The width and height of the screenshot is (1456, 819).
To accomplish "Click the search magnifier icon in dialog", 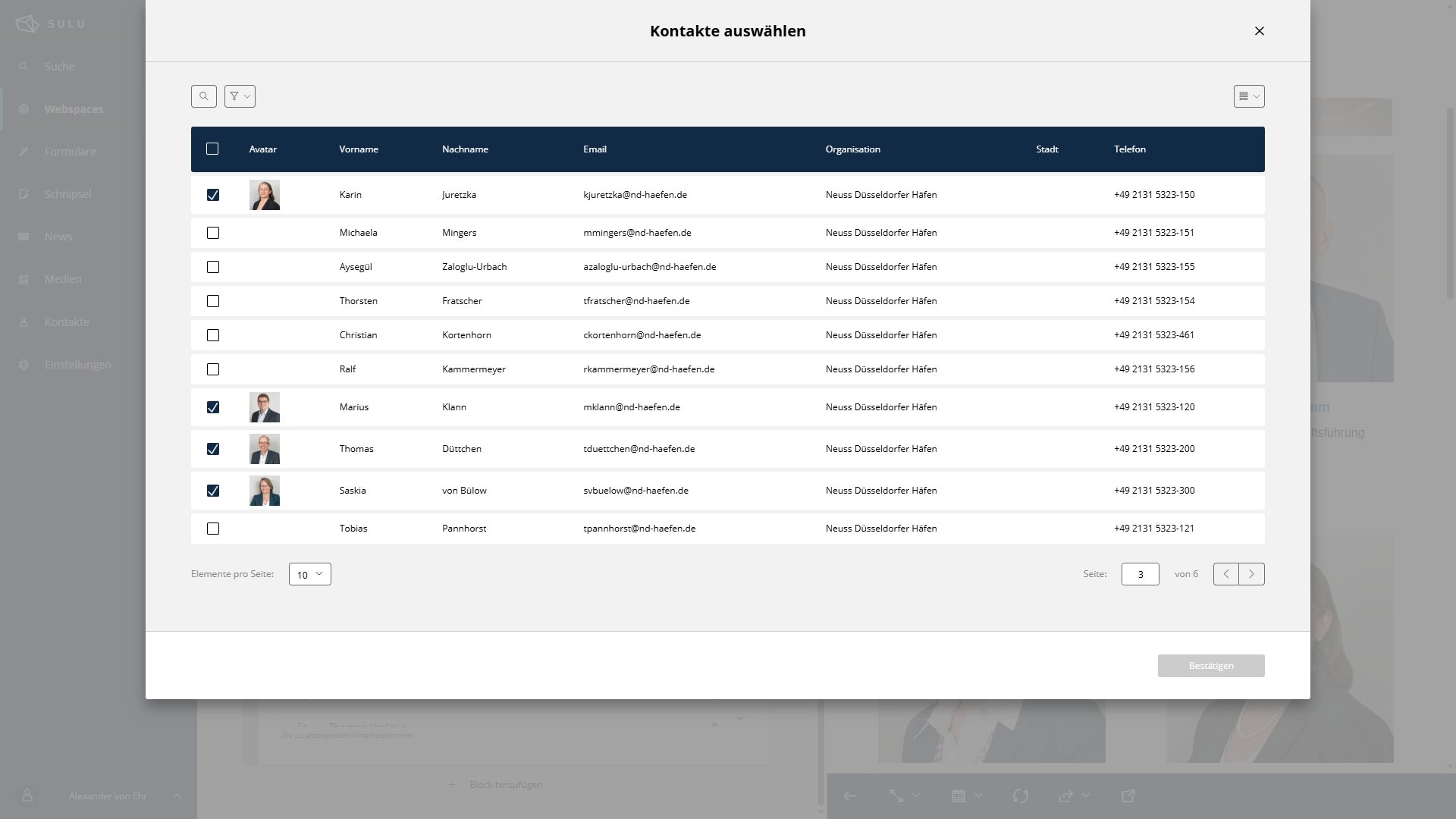I will [203, 96].
